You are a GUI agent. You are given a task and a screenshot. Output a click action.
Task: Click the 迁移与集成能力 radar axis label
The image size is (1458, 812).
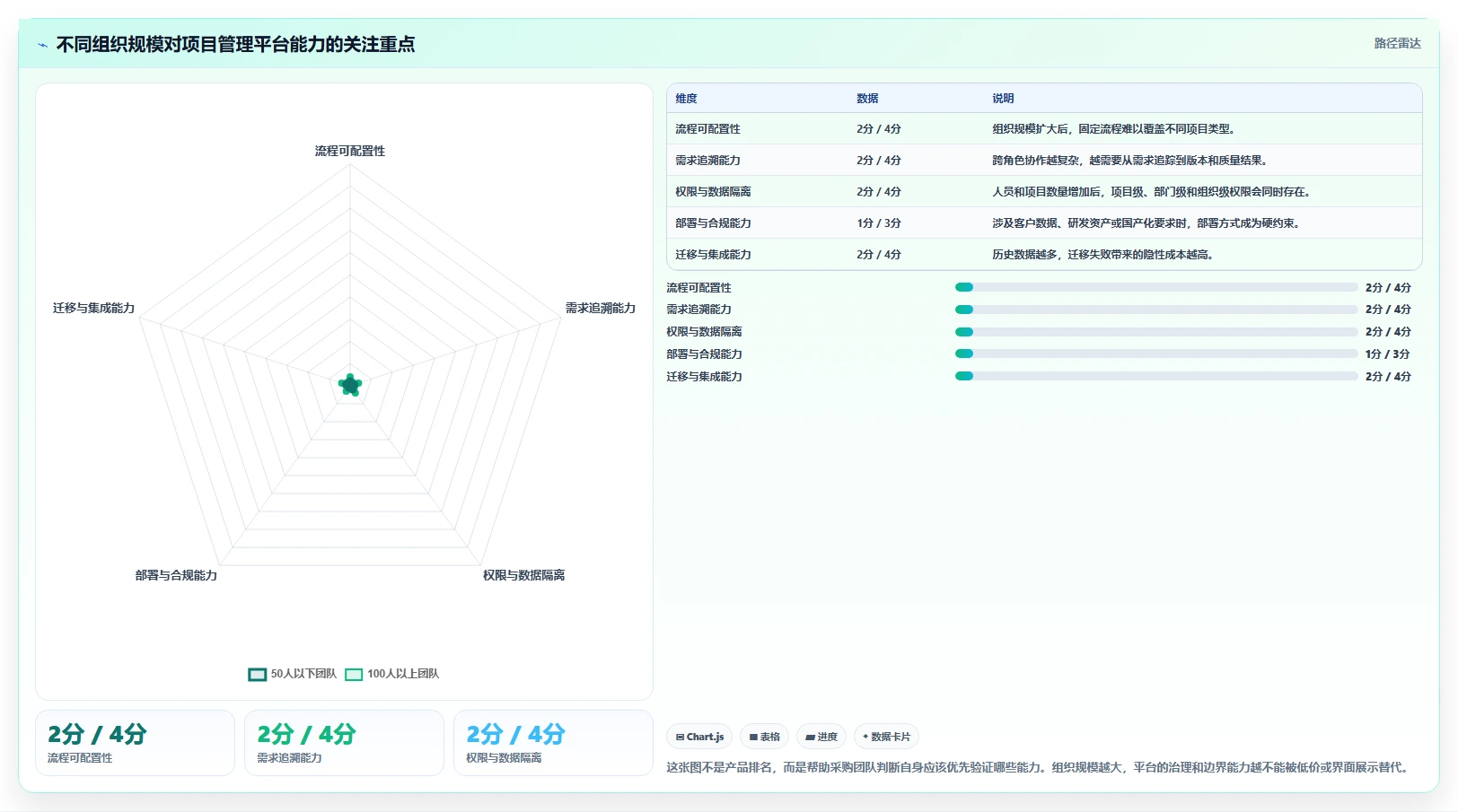[x=93, y=308]
